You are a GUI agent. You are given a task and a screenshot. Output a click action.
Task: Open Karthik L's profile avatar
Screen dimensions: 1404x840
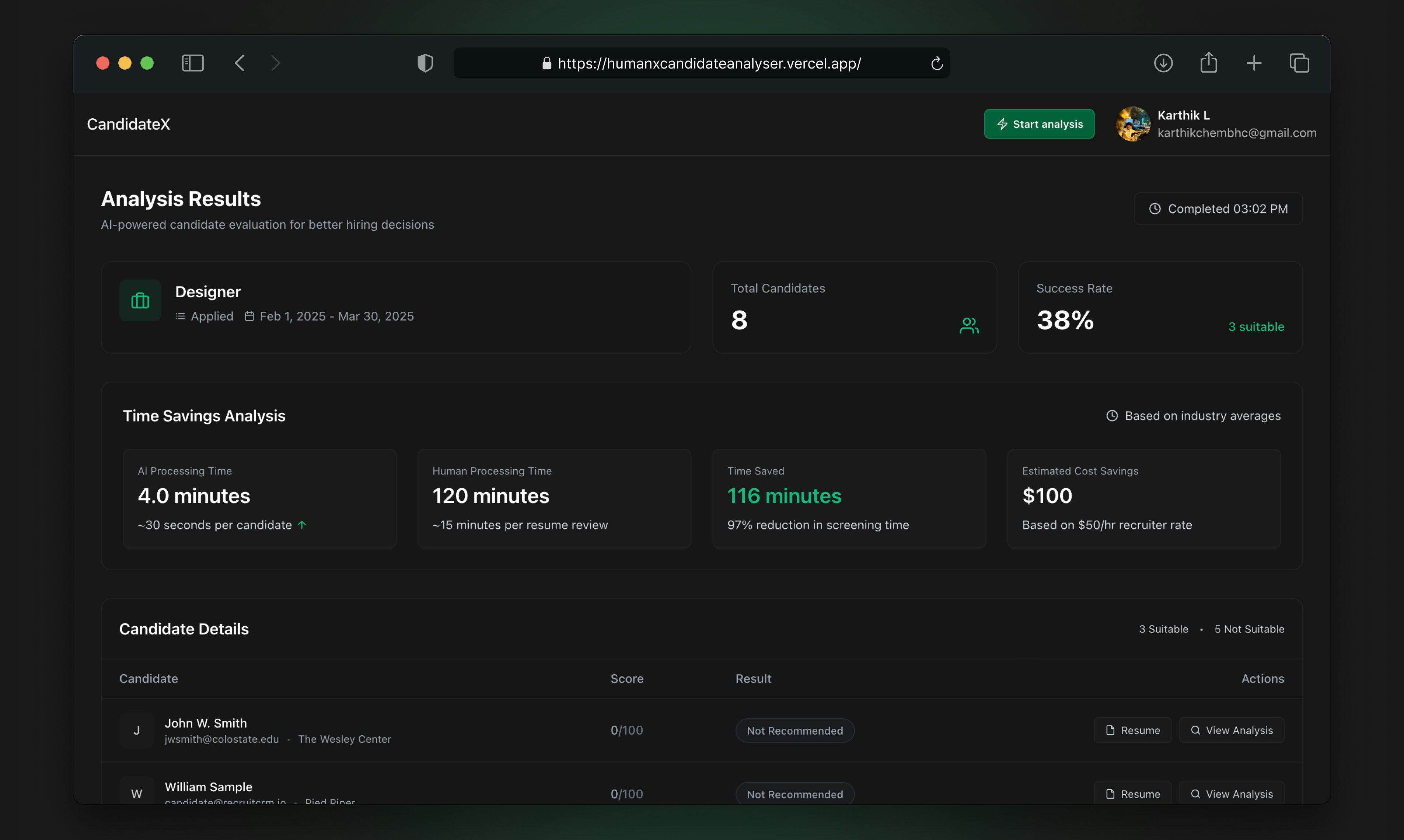[1133, 124]
